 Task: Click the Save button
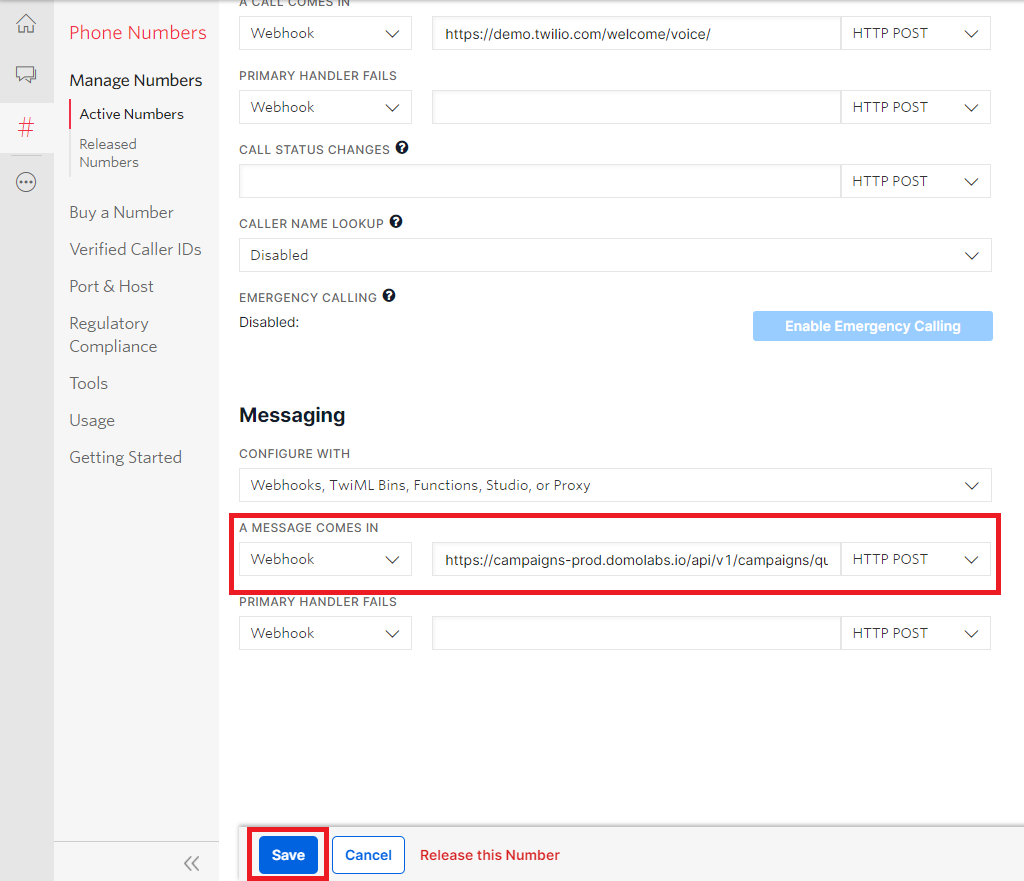[287, 855]
